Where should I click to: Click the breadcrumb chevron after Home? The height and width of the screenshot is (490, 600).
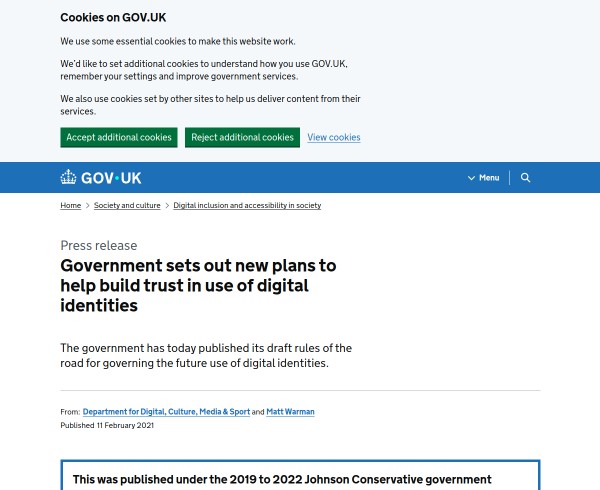tap(88, 206)
